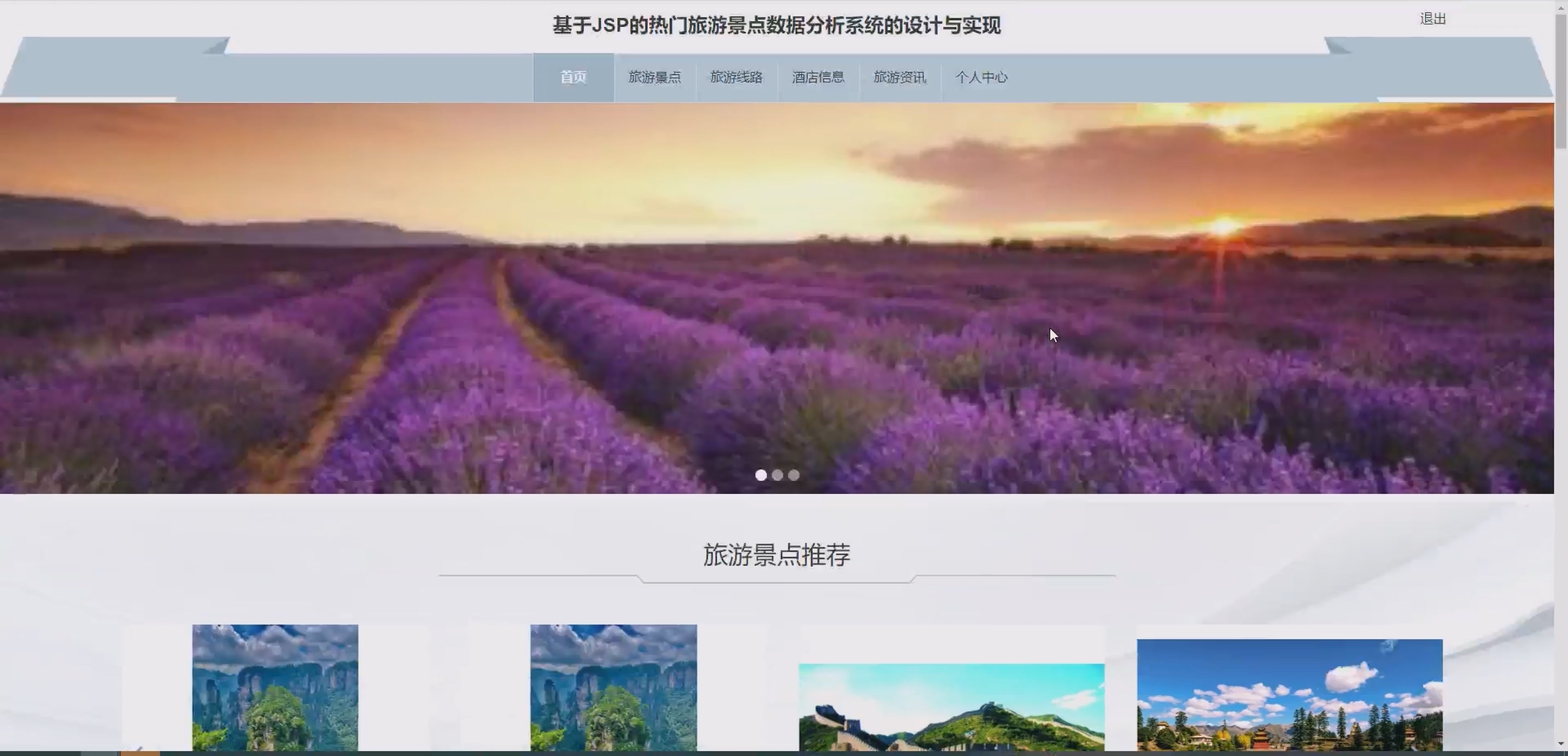Open the Great Wall attraction thumbnail
The image size is (1568, 756).
(x=951, y=707)
